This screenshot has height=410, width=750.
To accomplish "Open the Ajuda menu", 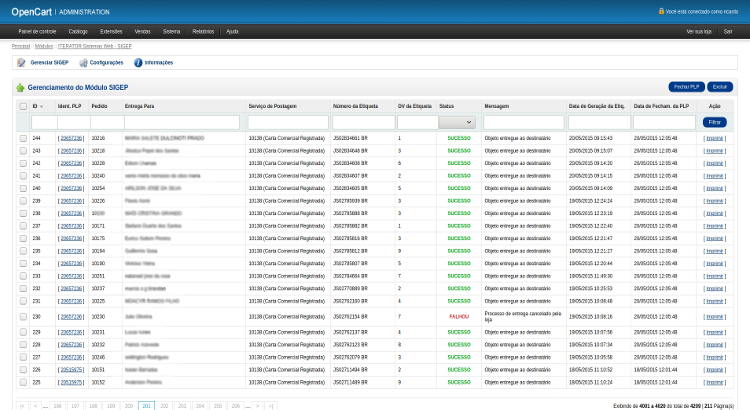I will (232, 32).
